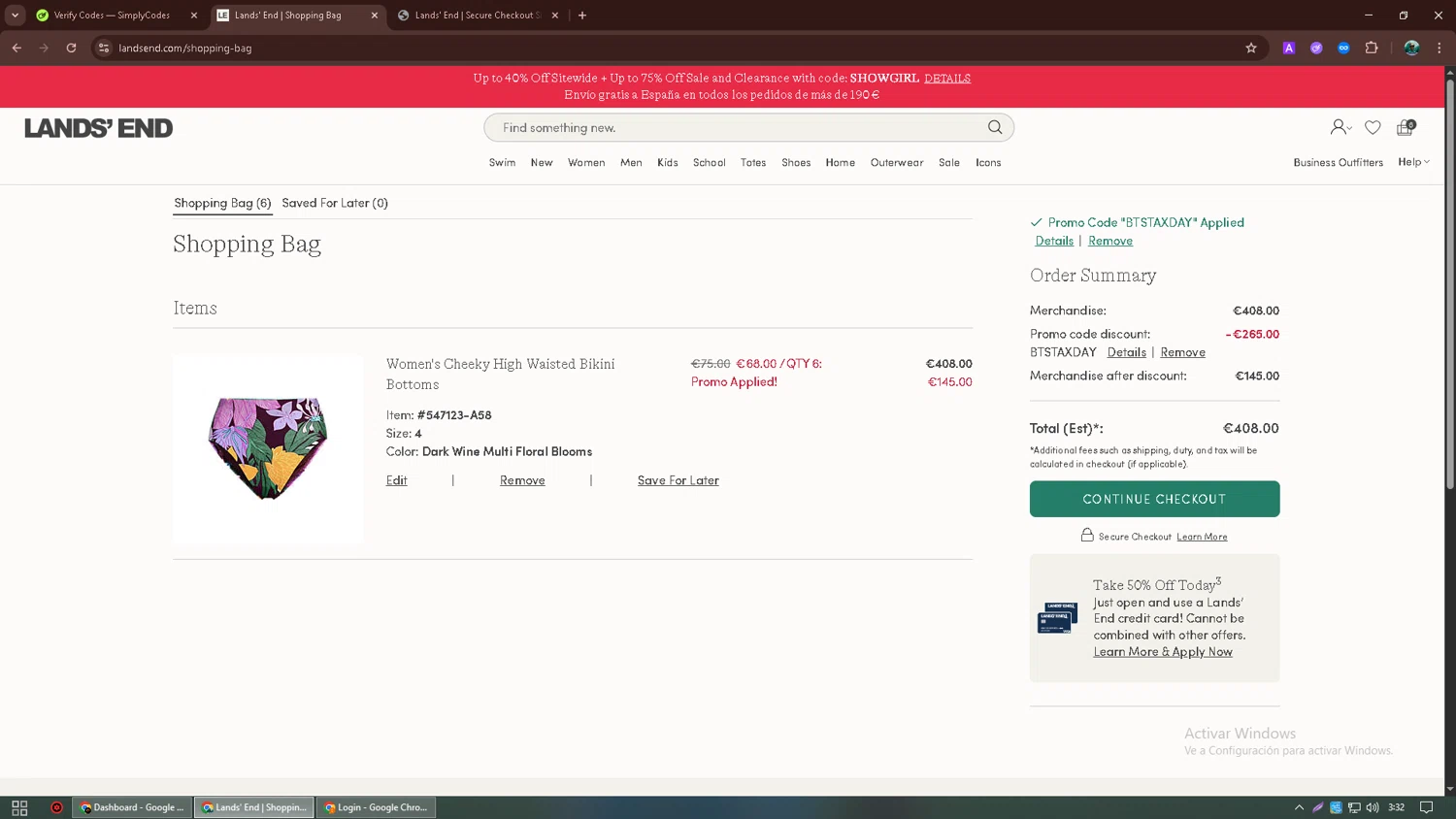
Task: Open Business Outfitters link
Action: pyautogui.click(x=1339, y=162)
